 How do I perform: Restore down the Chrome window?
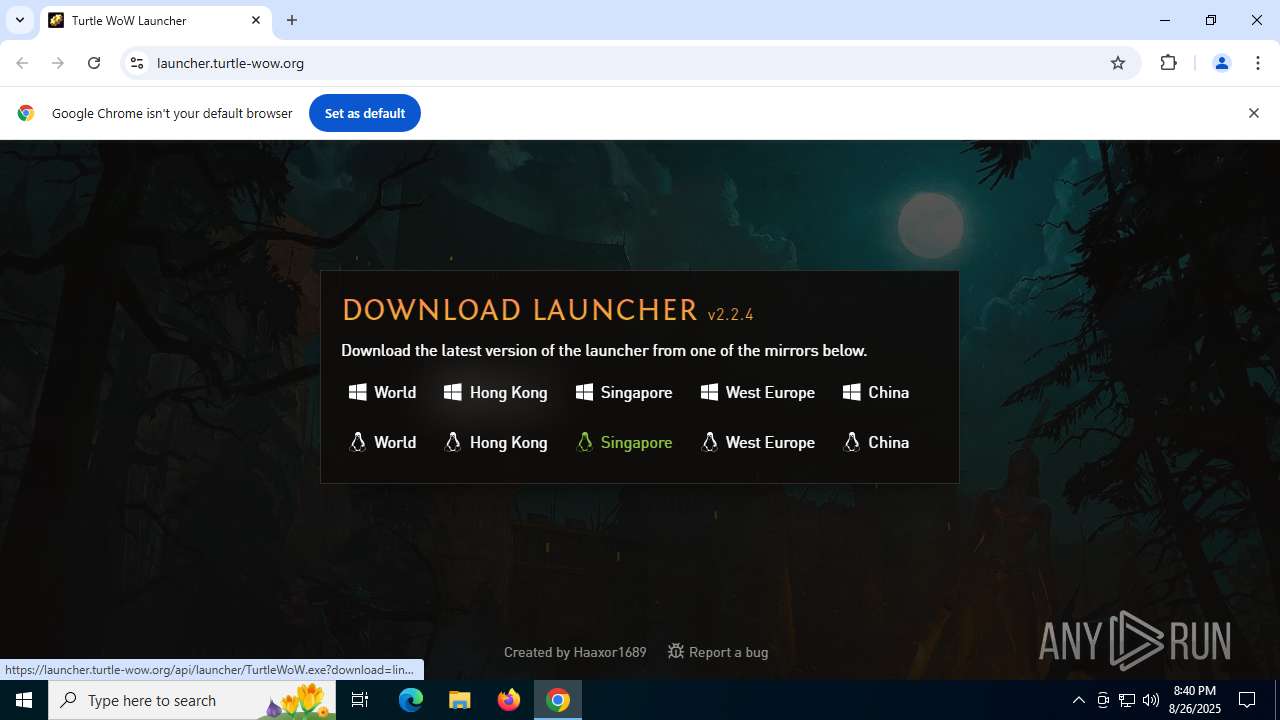[x=1211, y=20]
